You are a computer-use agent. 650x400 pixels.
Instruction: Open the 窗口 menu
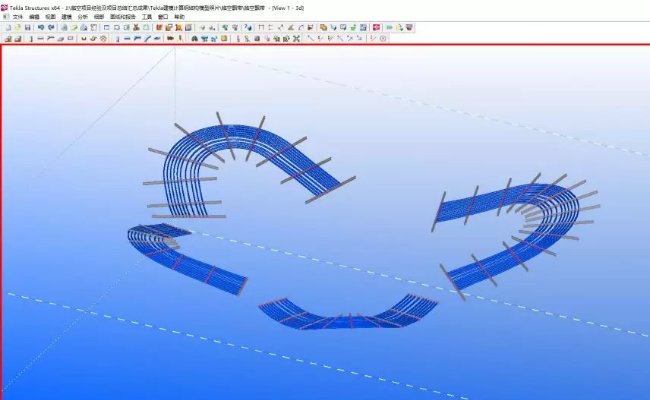click(x=163, y=17)
